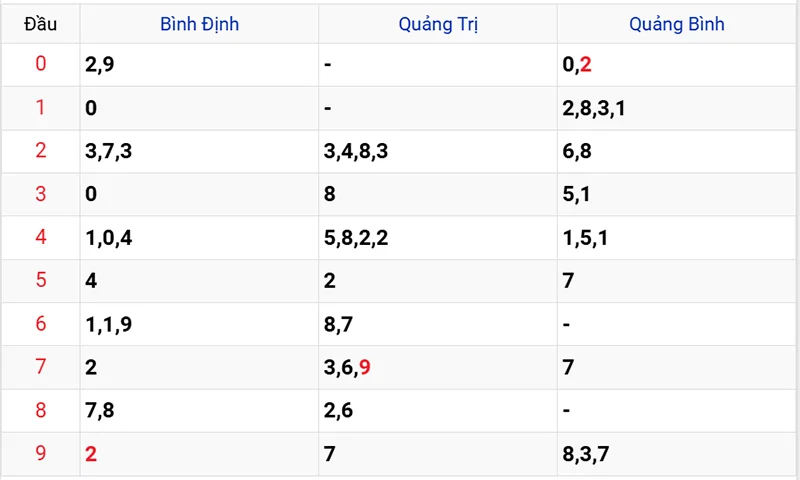800x480 pixels.
Task: Select row number 9 in Đầu column
Action: click(x=40, y=454)
